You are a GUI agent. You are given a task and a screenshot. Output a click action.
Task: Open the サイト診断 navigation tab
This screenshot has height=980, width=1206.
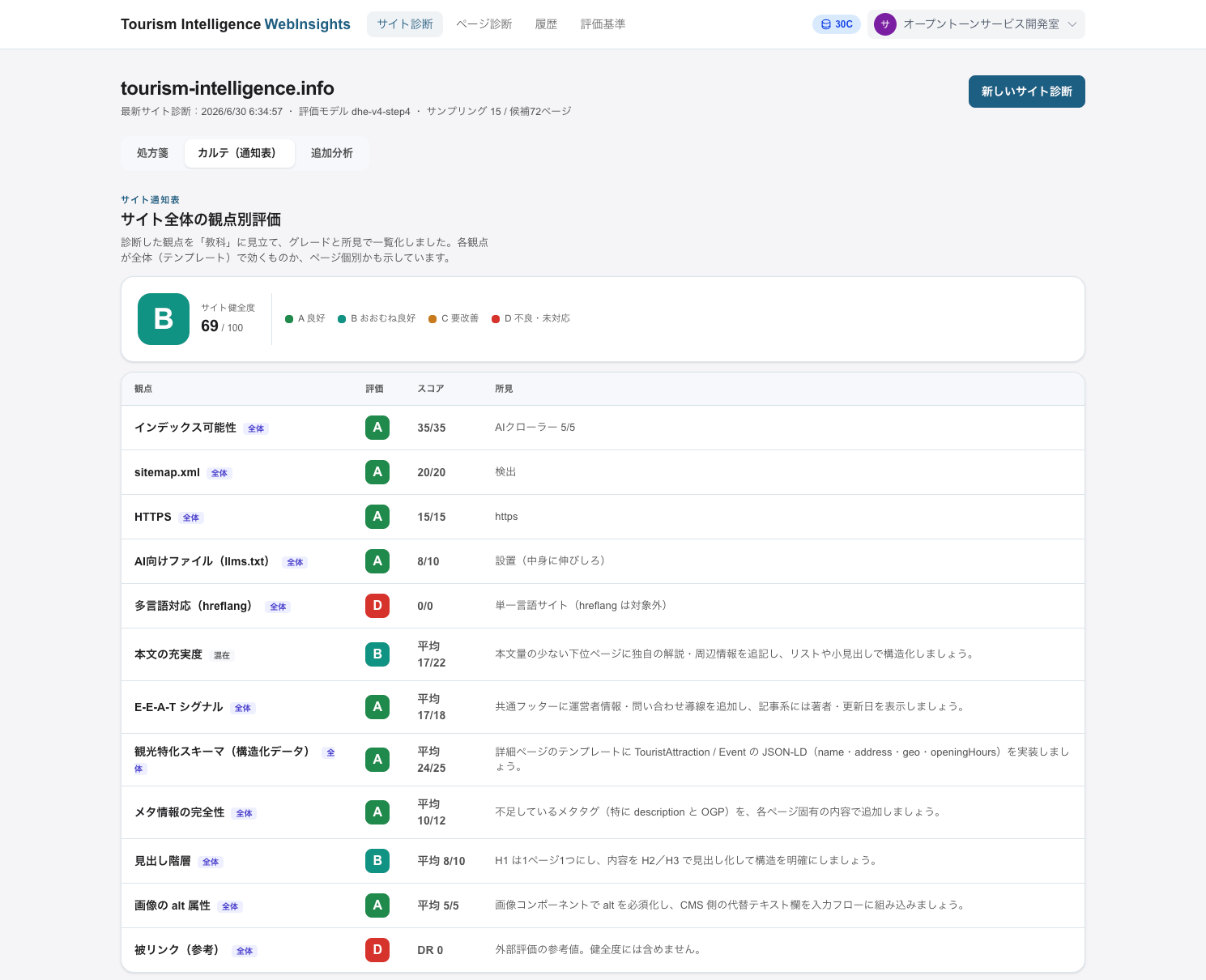pyautogui.click(x=405, y=24)
